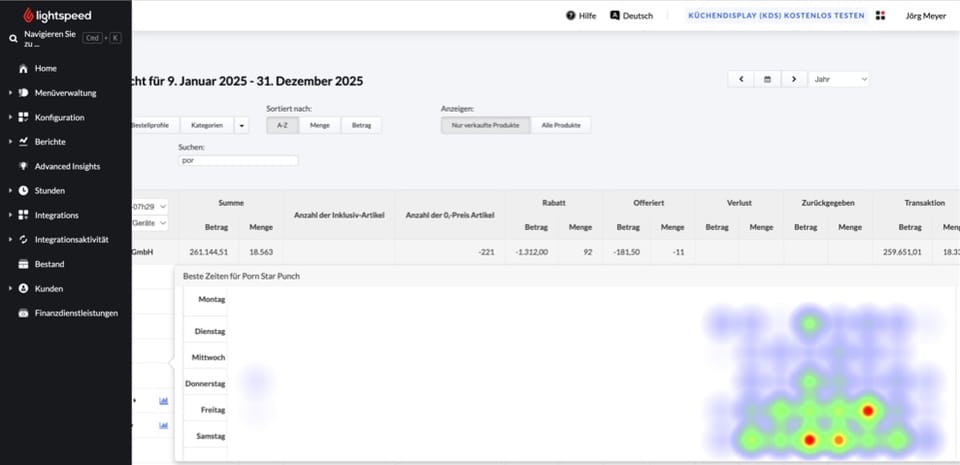The height and width of the screenshot is (465, 960).
Task: Show Alle Produkte
Action: pos(561,125)
